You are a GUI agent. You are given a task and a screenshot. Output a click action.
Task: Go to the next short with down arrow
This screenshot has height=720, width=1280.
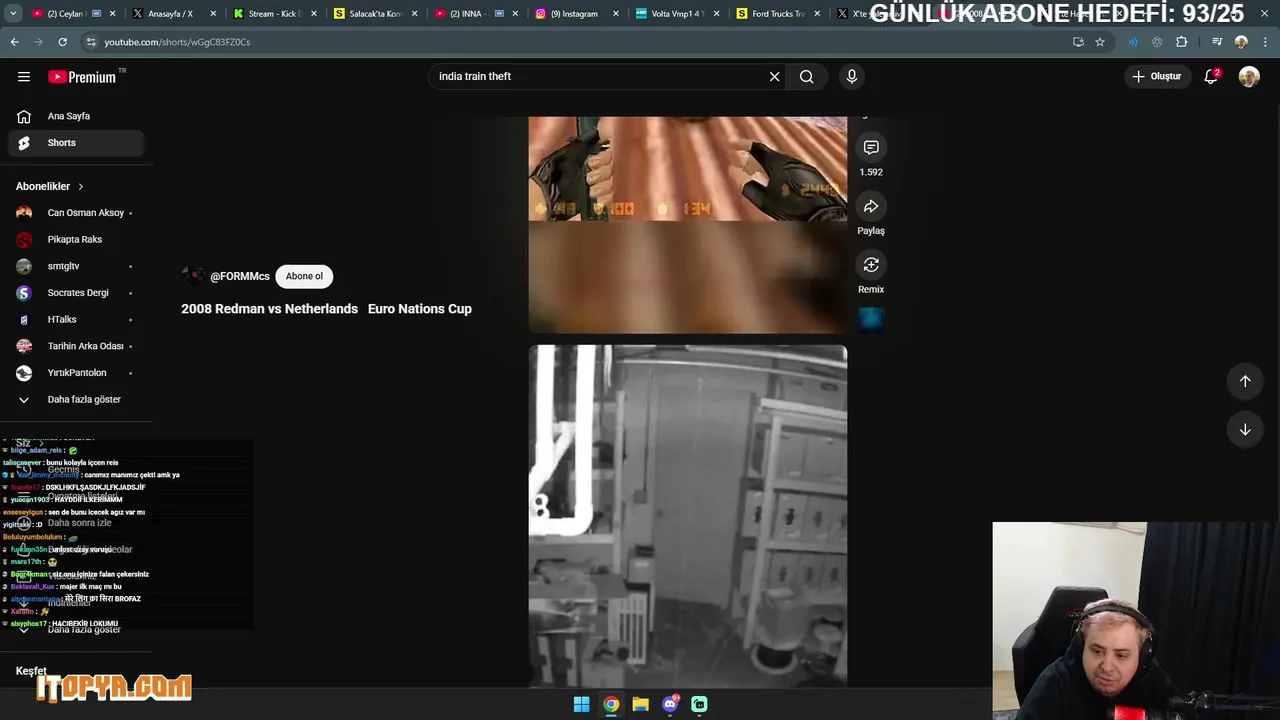1245,430
